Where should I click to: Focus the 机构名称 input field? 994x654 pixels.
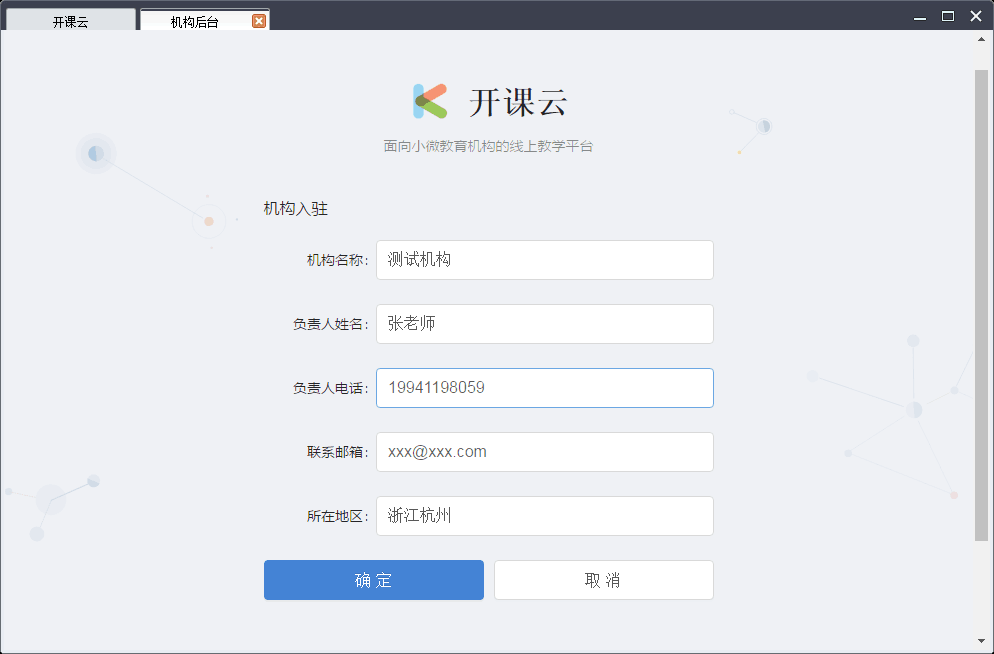point(545,260)
